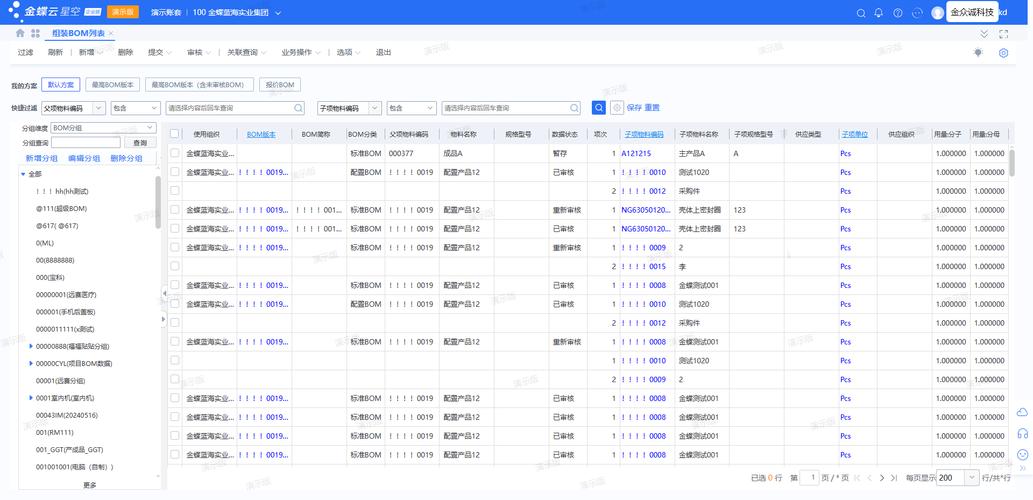
Task: Select the 报价BOM scheme button
Action: coord(280,85)
